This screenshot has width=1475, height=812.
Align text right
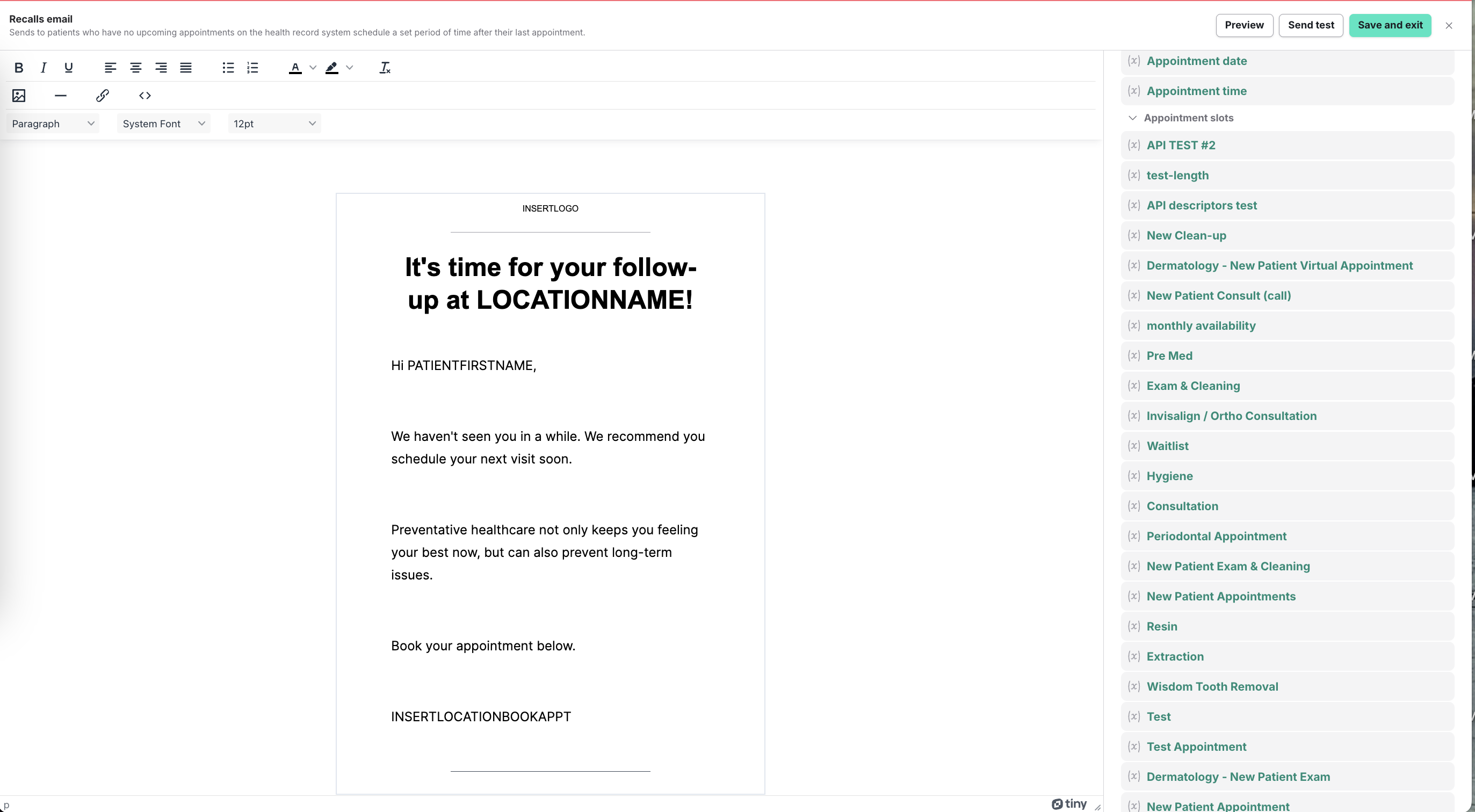(x=161, y=68)
